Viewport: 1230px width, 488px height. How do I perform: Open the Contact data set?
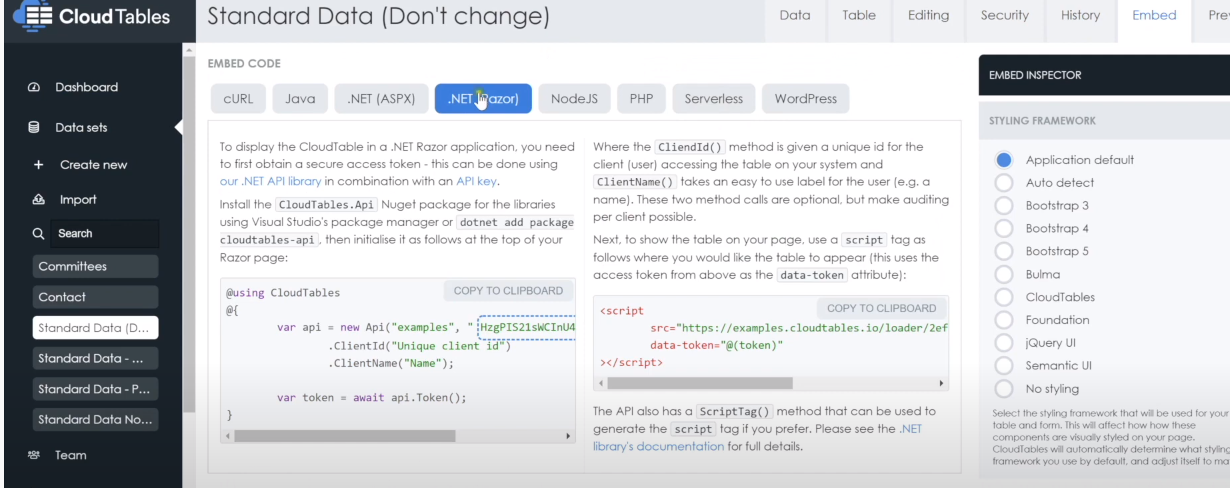(x=95, y=297)
